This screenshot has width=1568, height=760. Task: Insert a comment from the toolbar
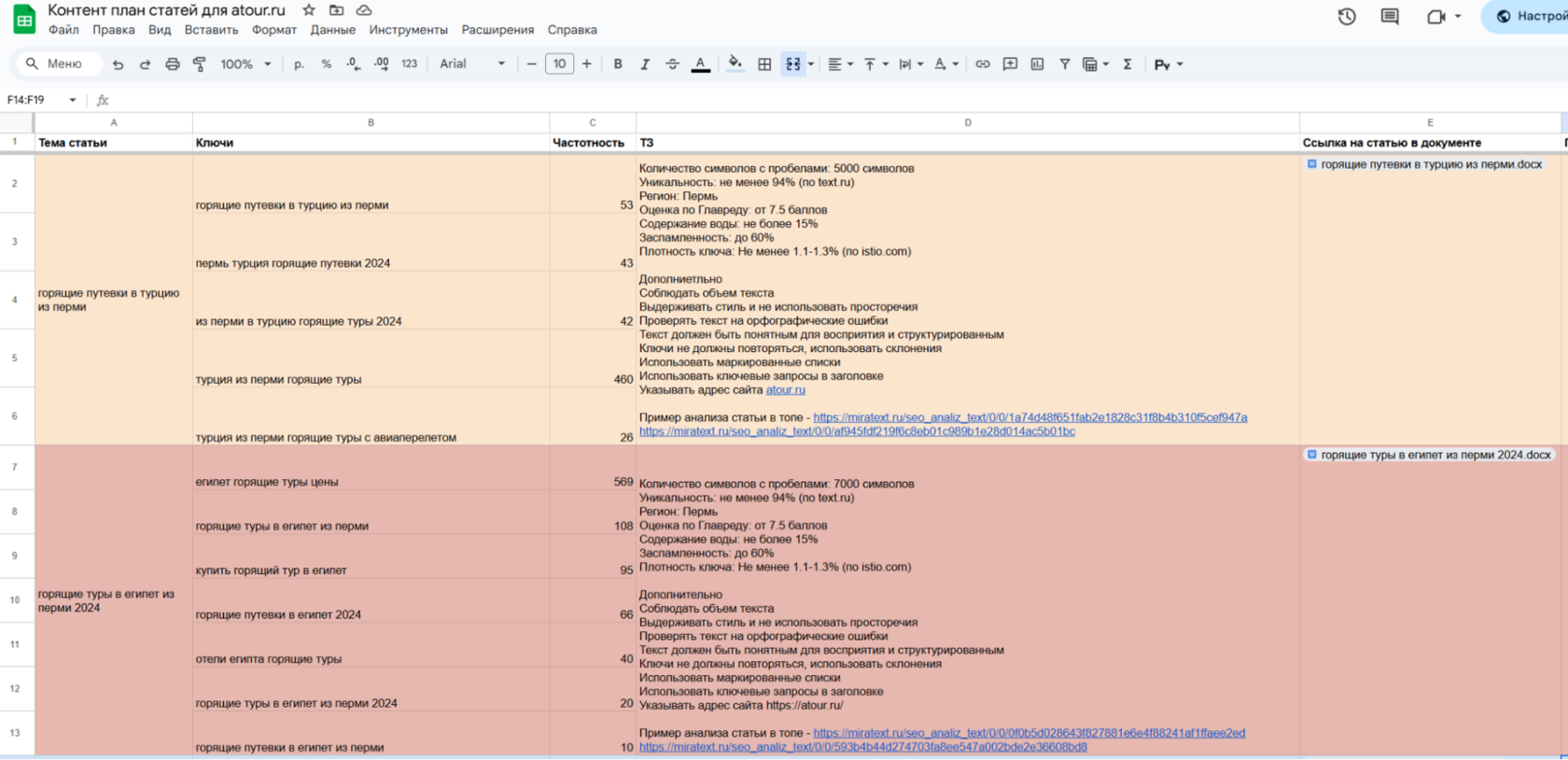click(x=1010, y=64)
